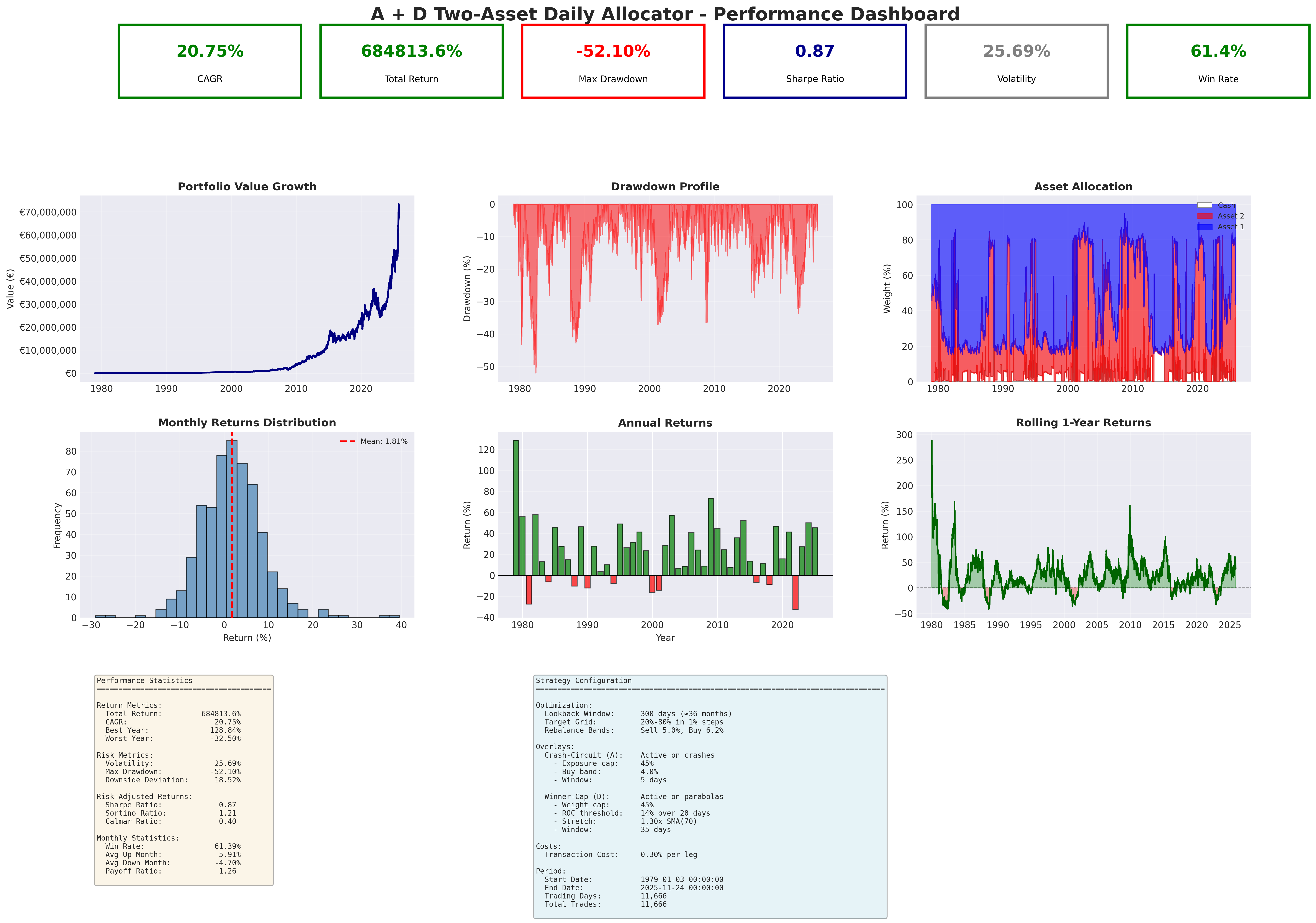This screenshot has height=923, width=1316.
Task: Click the Cash legend swatch
Action: 1205,205
